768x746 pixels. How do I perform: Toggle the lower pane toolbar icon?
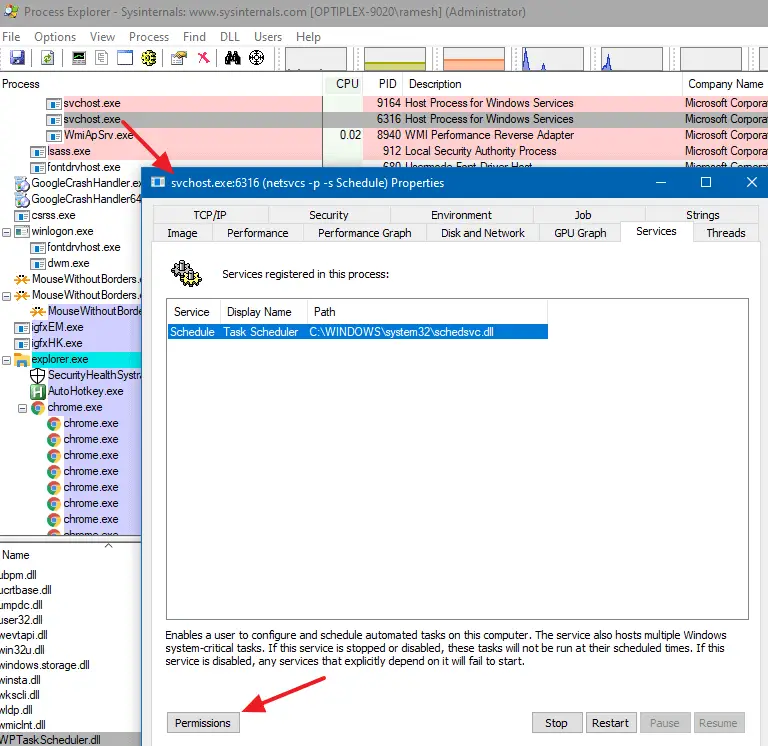(x=125, y=58)
